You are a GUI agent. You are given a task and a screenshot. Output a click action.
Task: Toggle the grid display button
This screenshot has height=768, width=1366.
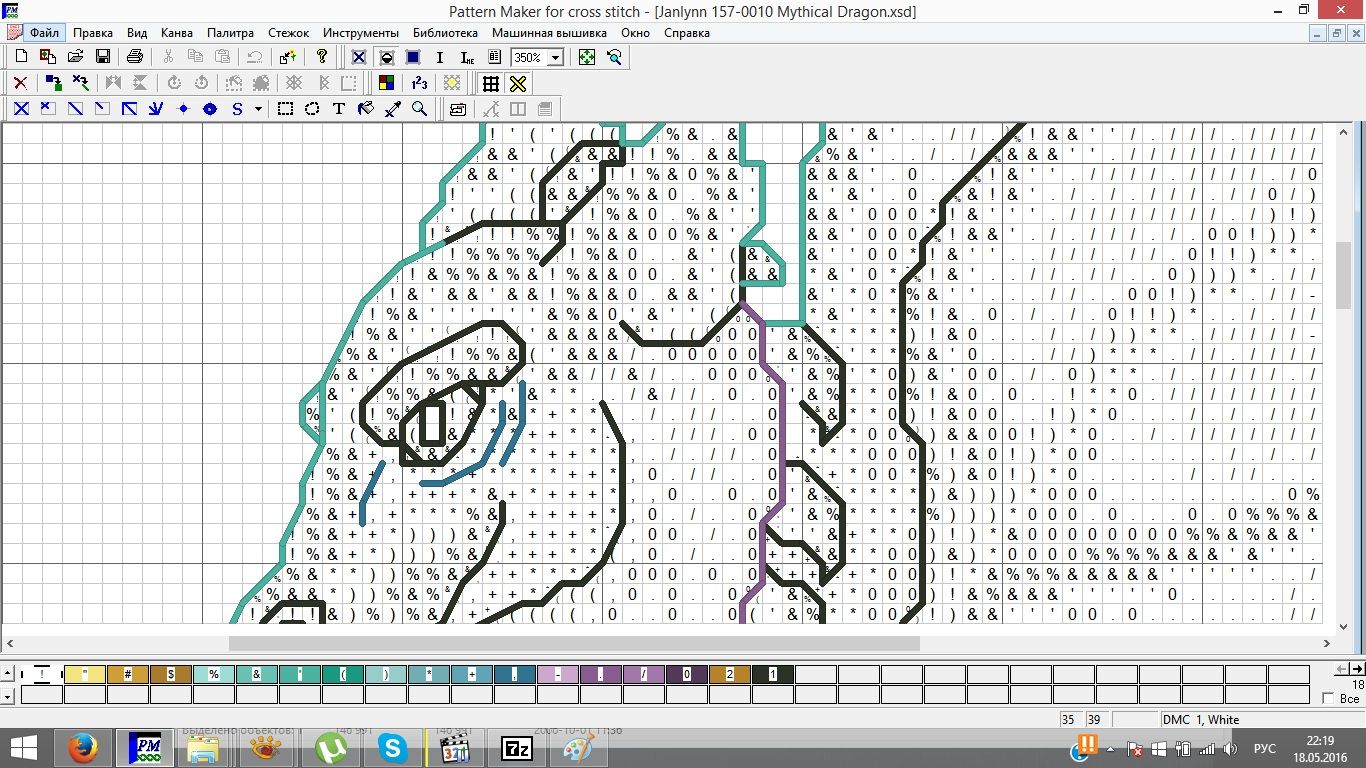pos(491,83)
